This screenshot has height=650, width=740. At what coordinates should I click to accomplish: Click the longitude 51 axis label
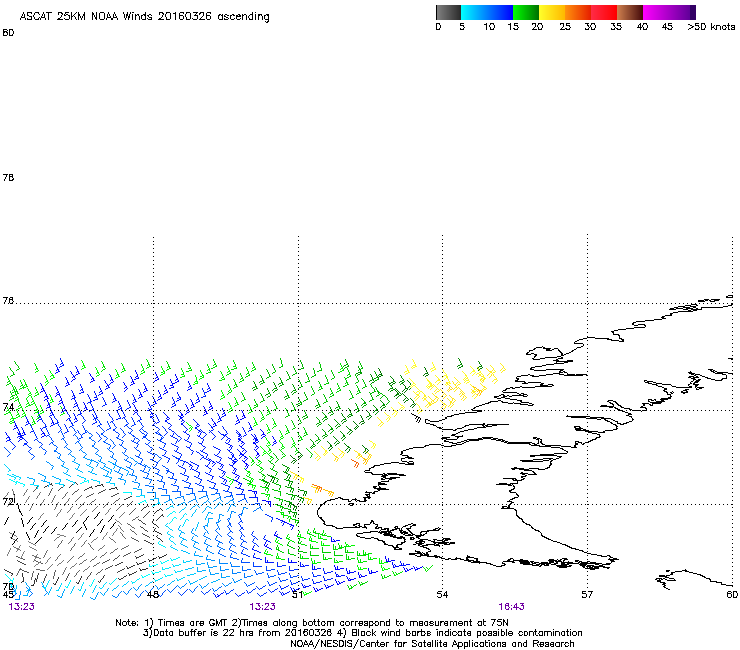click(x=297, y=594)
